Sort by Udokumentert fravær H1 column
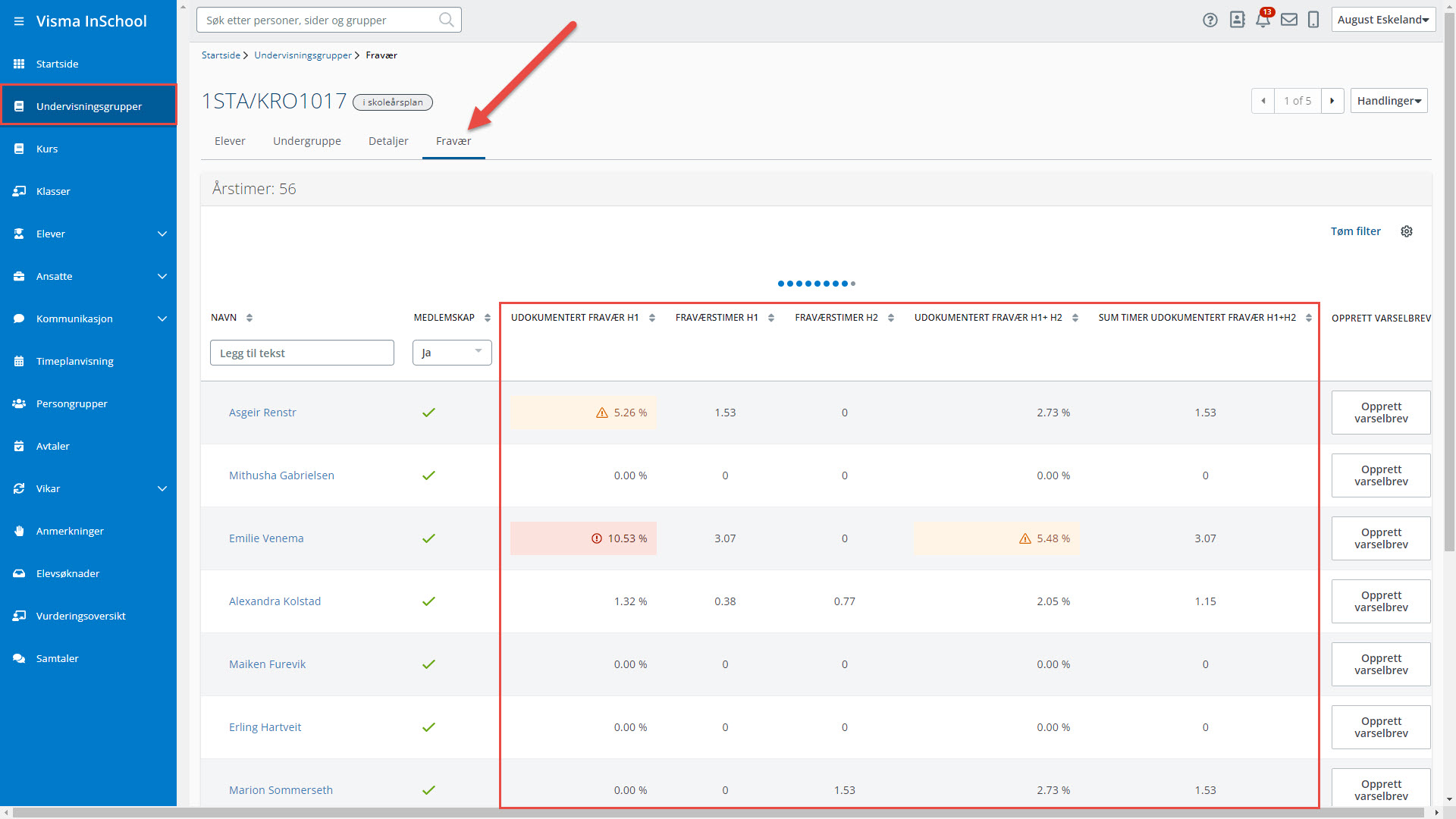This screenshot has height=819, width=1456. 652,318
